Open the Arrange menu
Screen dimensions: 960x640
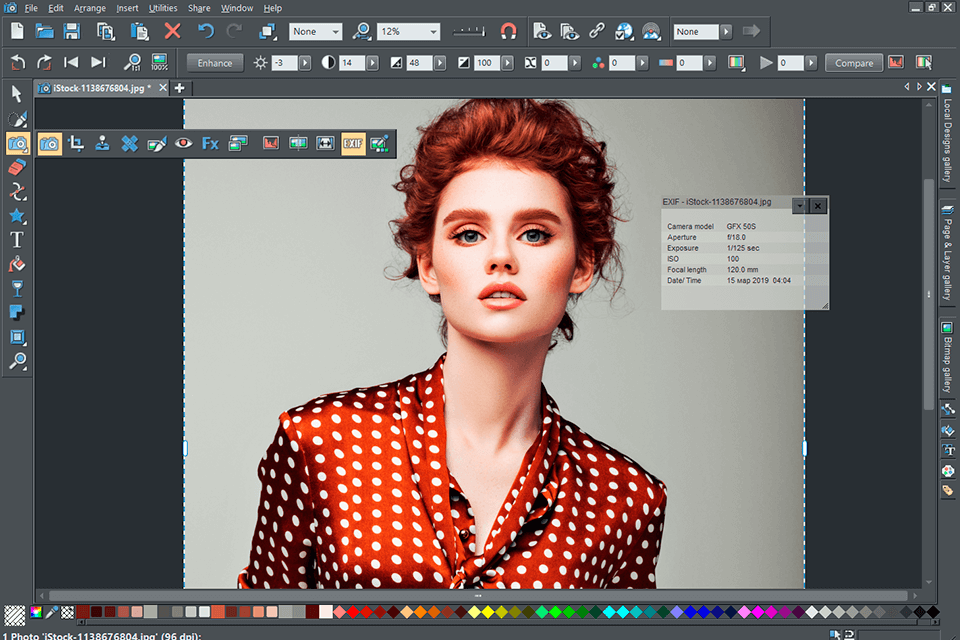(89, 8)
